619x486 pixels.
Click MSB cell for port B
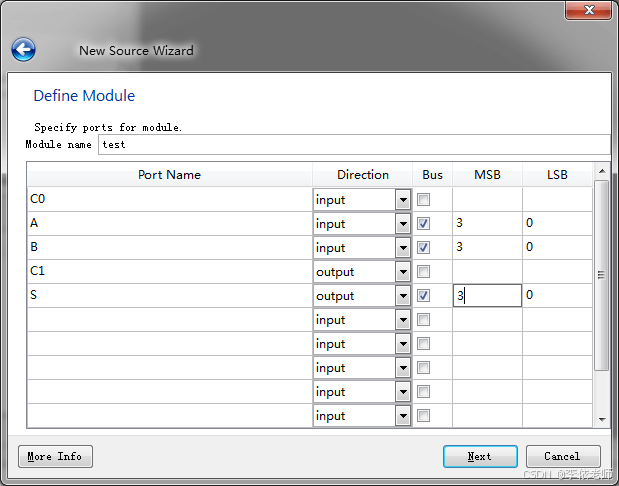(x=487, y=248)
